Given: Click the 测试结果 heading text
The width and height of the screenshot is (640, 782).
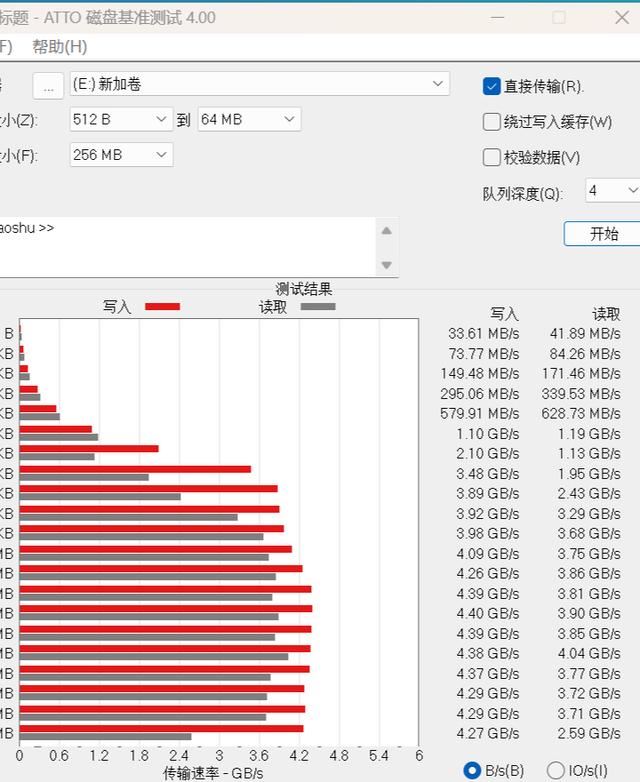Looking at the screenshot, I should coord(304,289).
